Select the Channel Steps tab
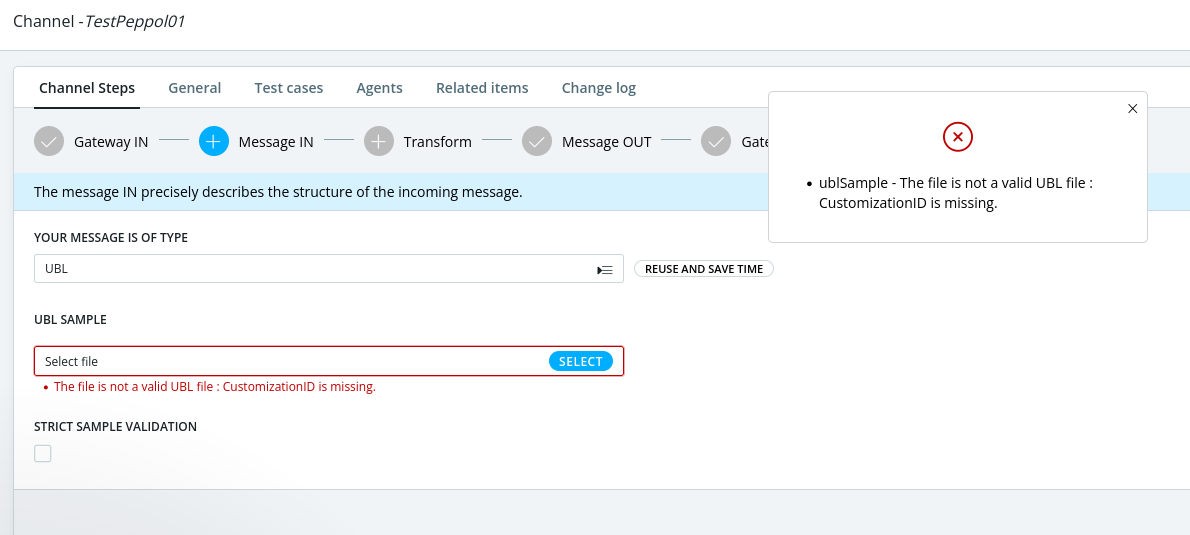This screenshot has width=1190, height=535. point(87,88)
